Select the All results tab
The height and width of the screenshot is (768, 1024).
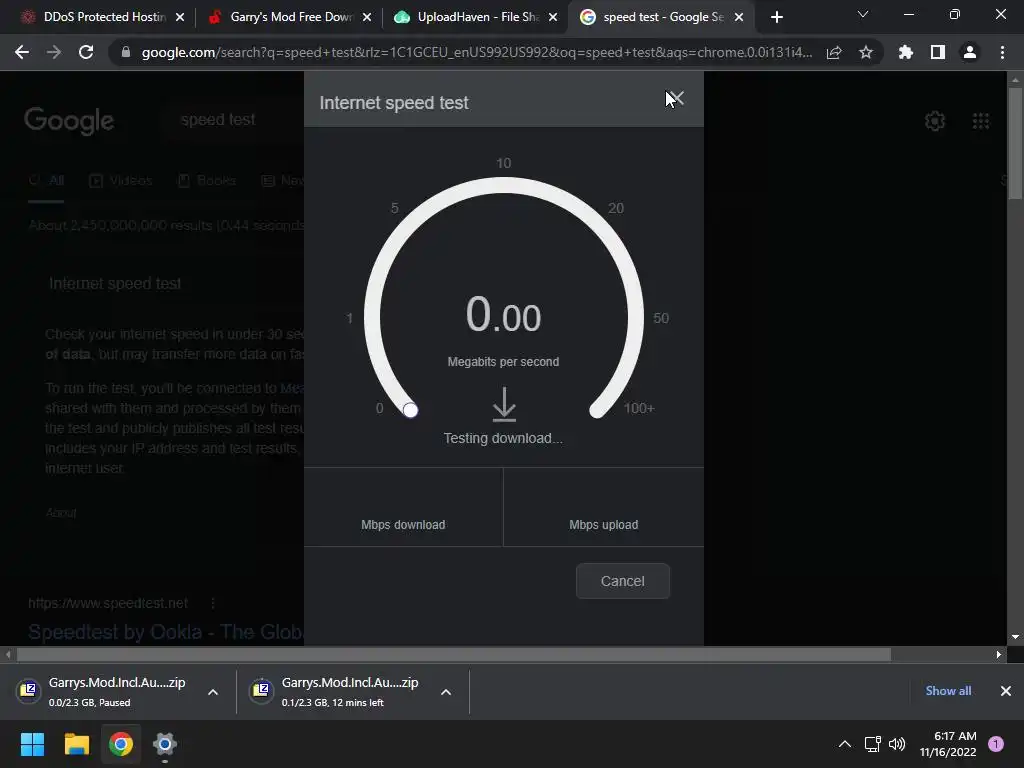(x=46, y=180)
